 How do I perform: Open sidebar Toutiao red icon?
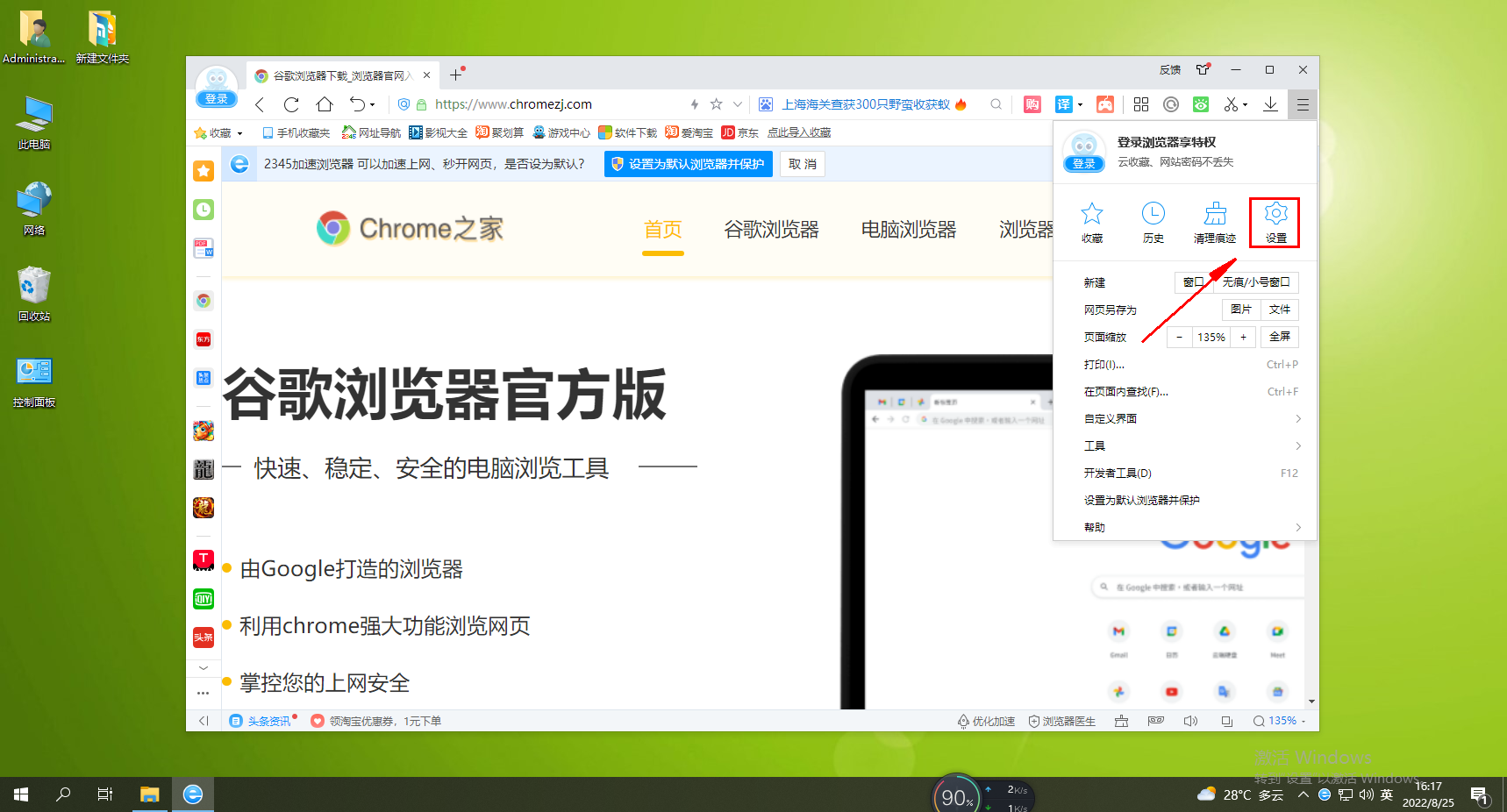pyautogui.click(x=204, y=637)
